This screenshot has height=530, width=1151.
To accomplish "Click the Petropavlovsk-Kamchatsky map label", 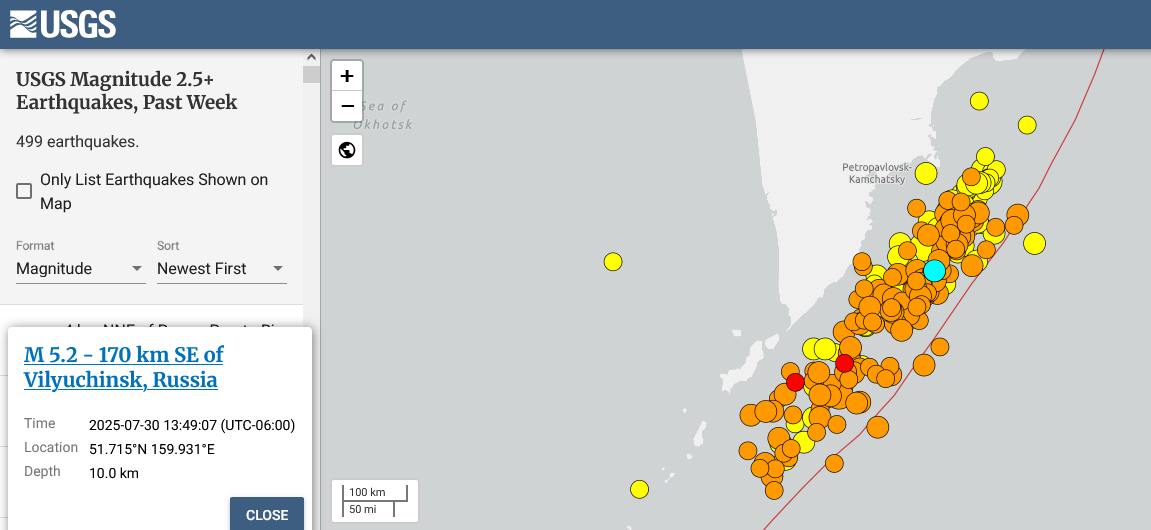I will pos(877,172).
